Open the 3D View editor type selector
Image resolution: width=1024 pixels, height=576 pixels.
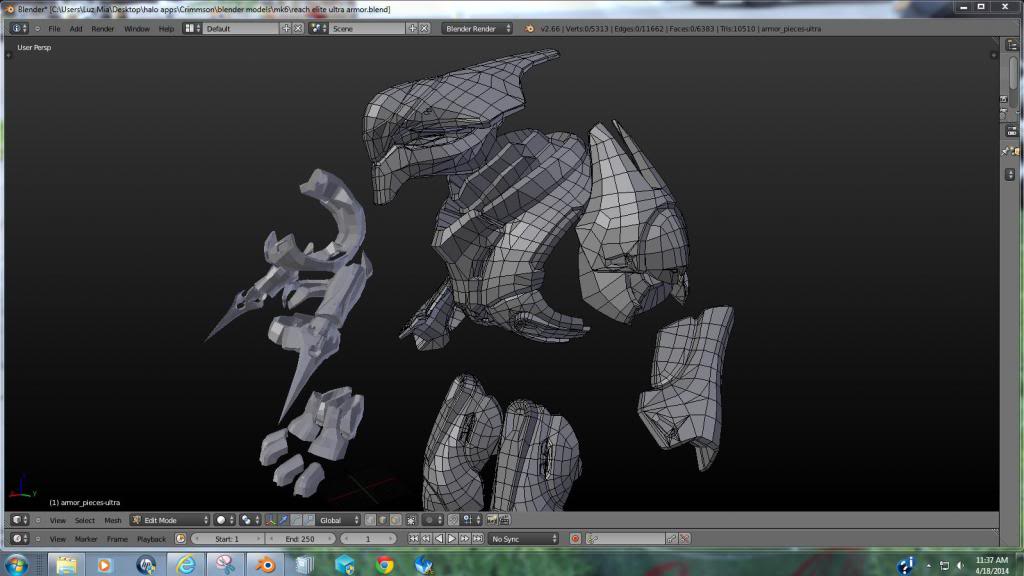click(x=20, y=520)
